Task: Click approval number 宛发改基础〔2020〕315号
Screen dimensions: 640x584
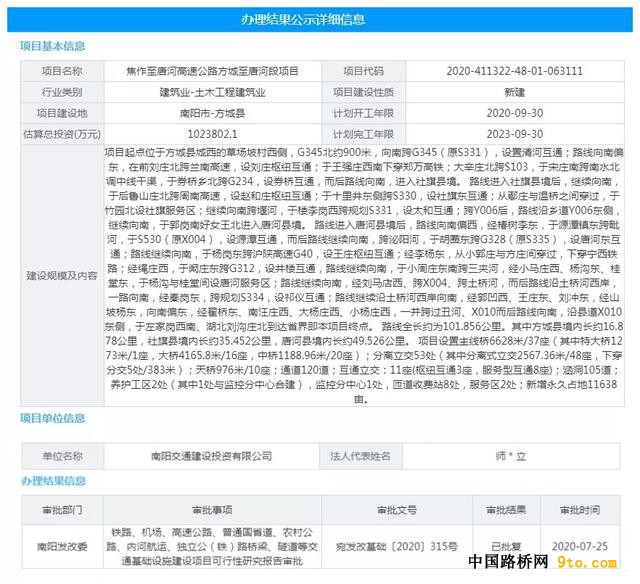Action: pyautogui.click(x=397, y=546)
